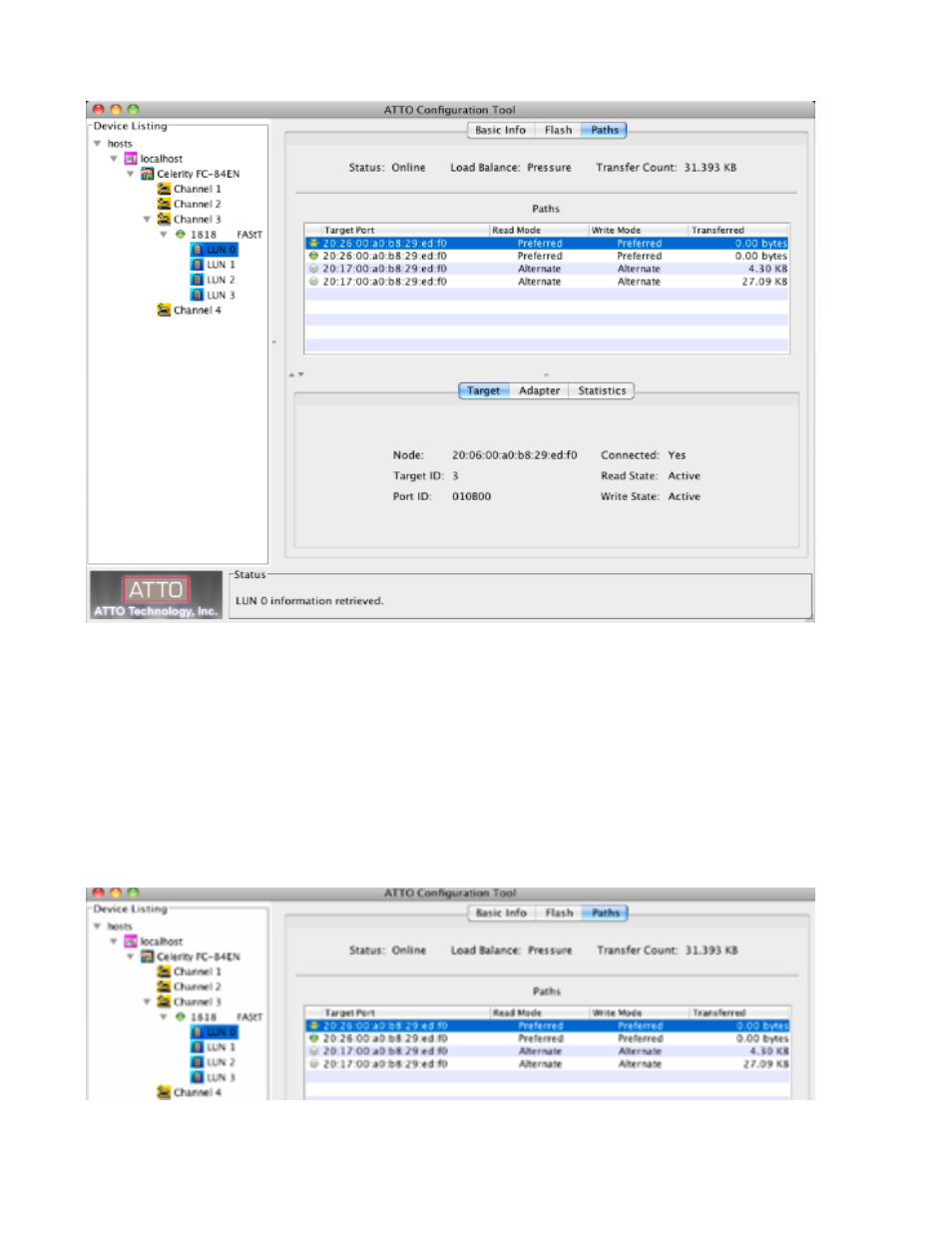
Task: Collapse localhost node in lower window
Action: 114,941
